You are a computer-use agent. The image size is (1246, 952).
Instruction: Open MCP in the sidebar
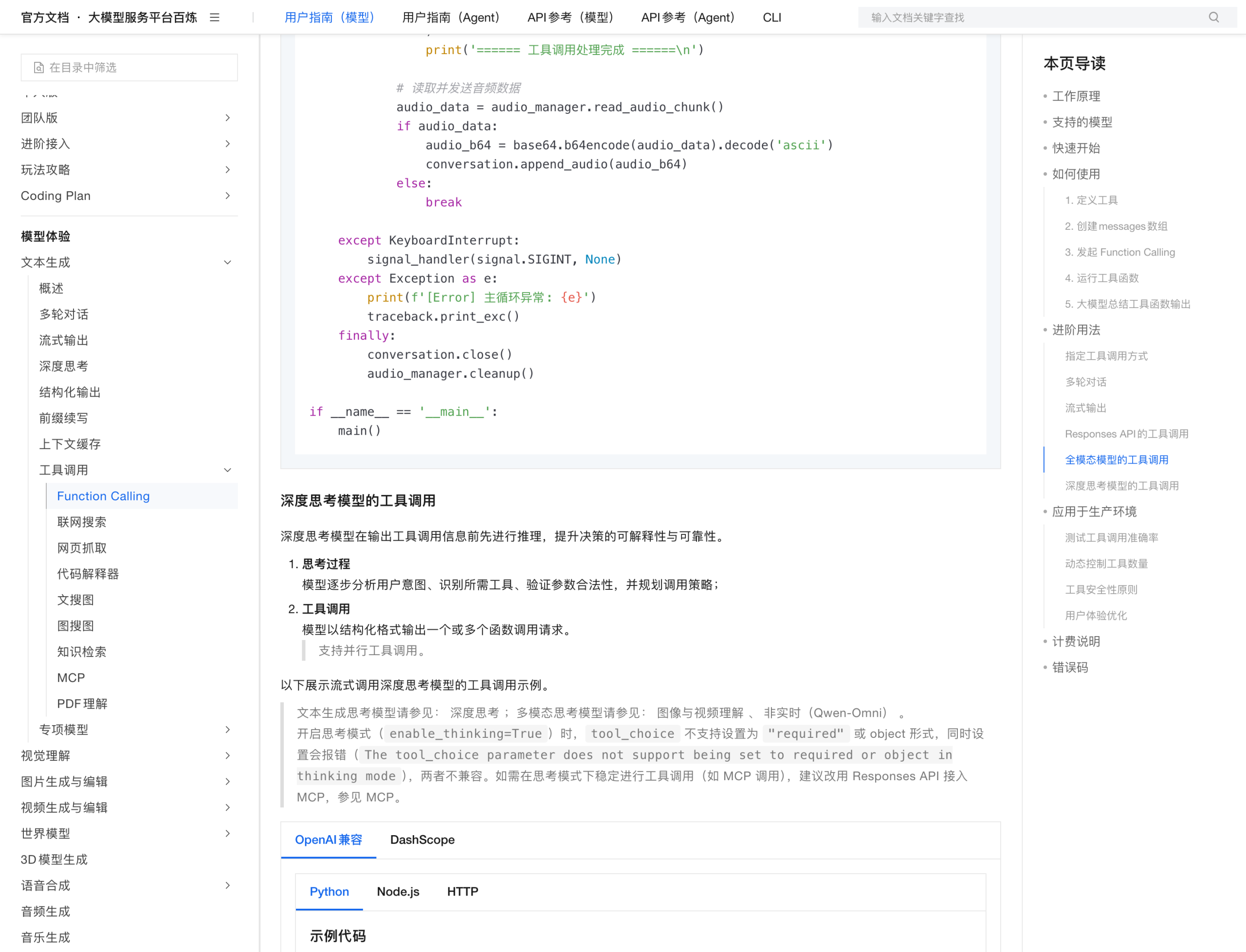tap(71, 677)
